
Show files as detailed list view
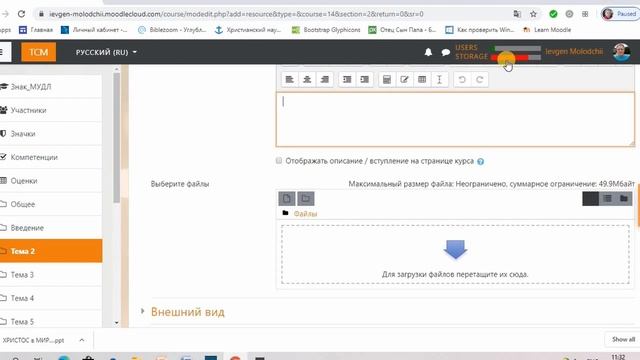point(607,199)
